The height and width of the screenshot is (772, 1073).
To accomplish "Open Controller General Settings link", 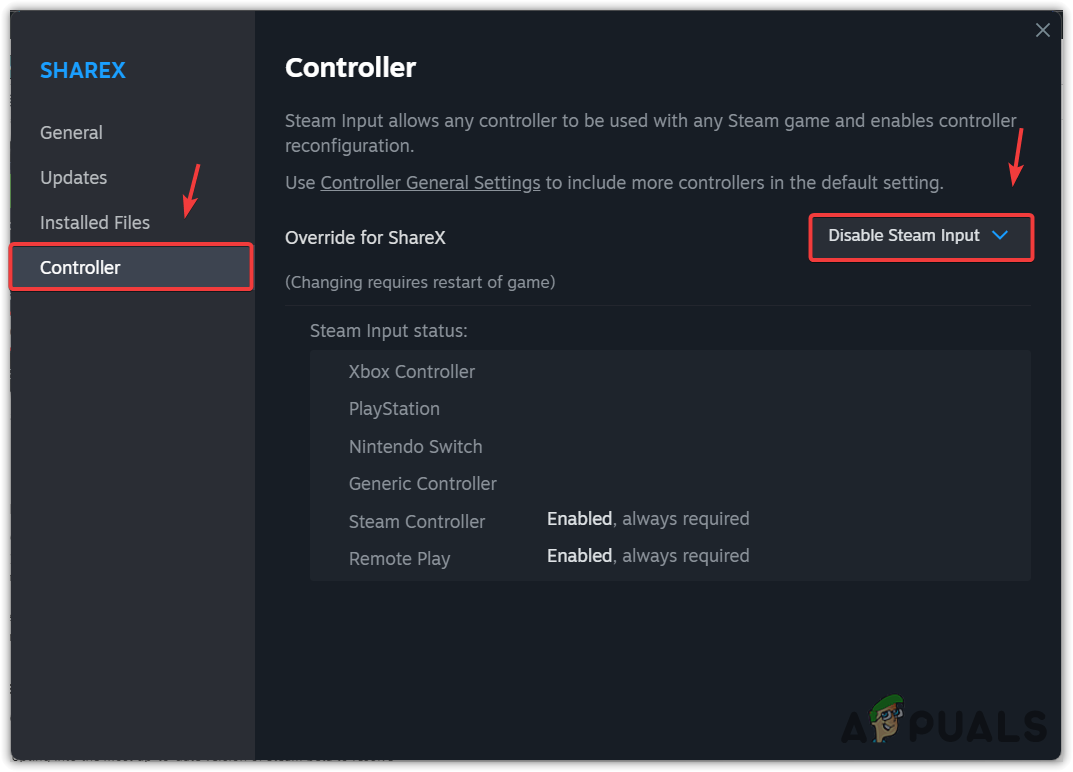I will [x=430, y=183].
